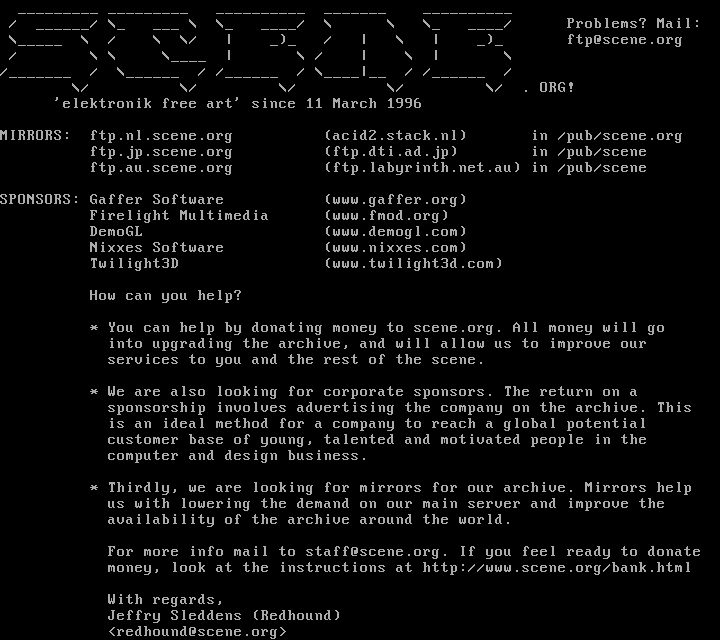
Task: Click the www.twilight3d.com sponsor link
Action: 413,264
